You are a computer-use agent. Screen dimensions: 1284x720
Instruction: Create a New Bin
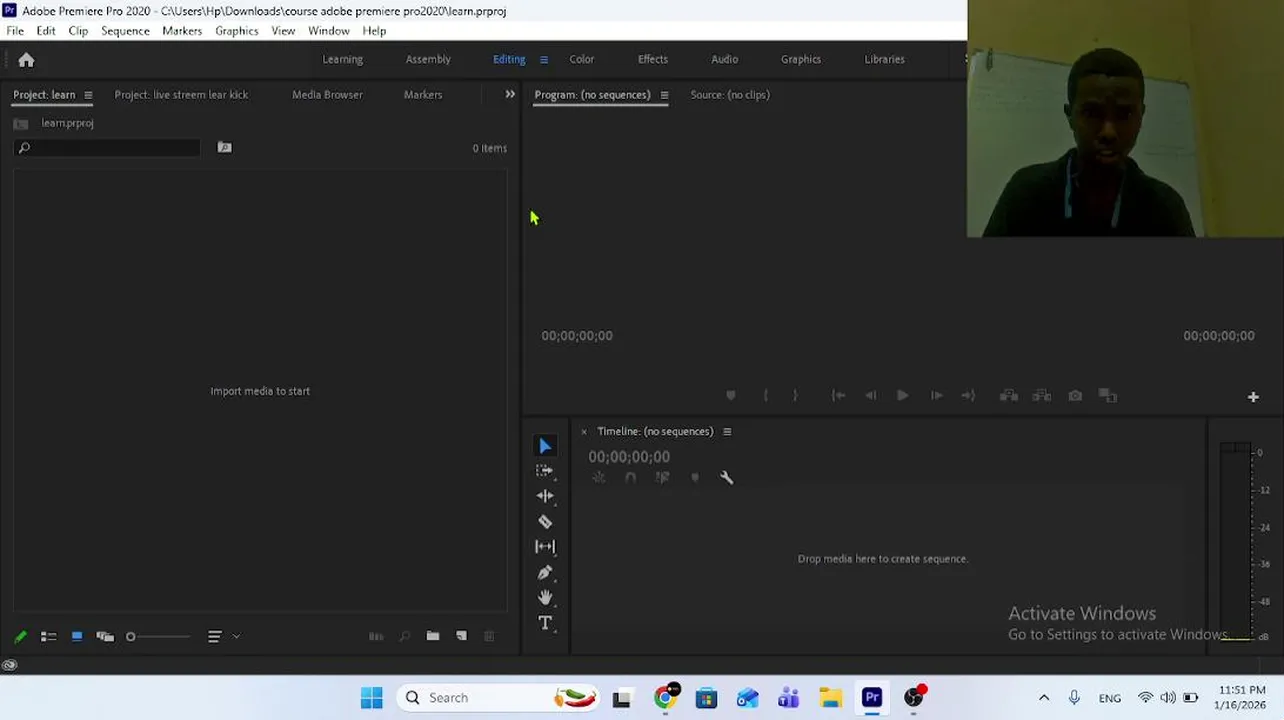coord(433,636)
